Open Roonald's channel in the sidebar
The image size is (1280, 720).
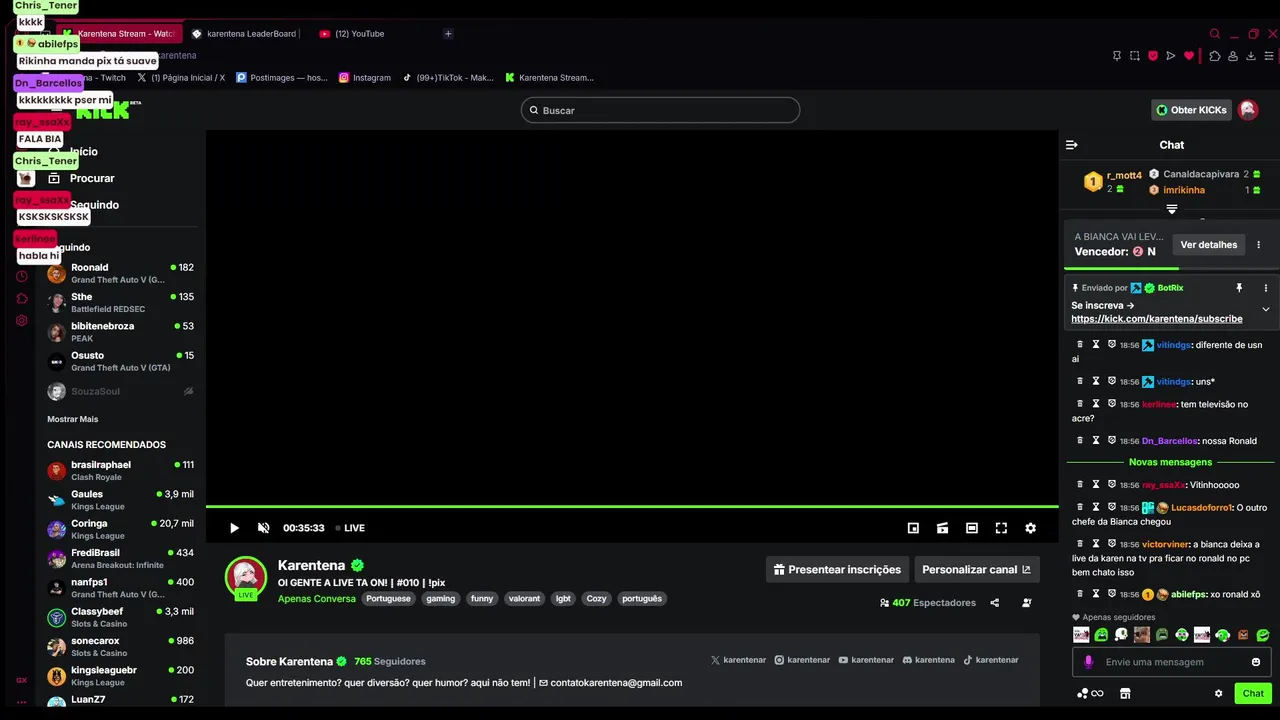(x=121, y=273)
